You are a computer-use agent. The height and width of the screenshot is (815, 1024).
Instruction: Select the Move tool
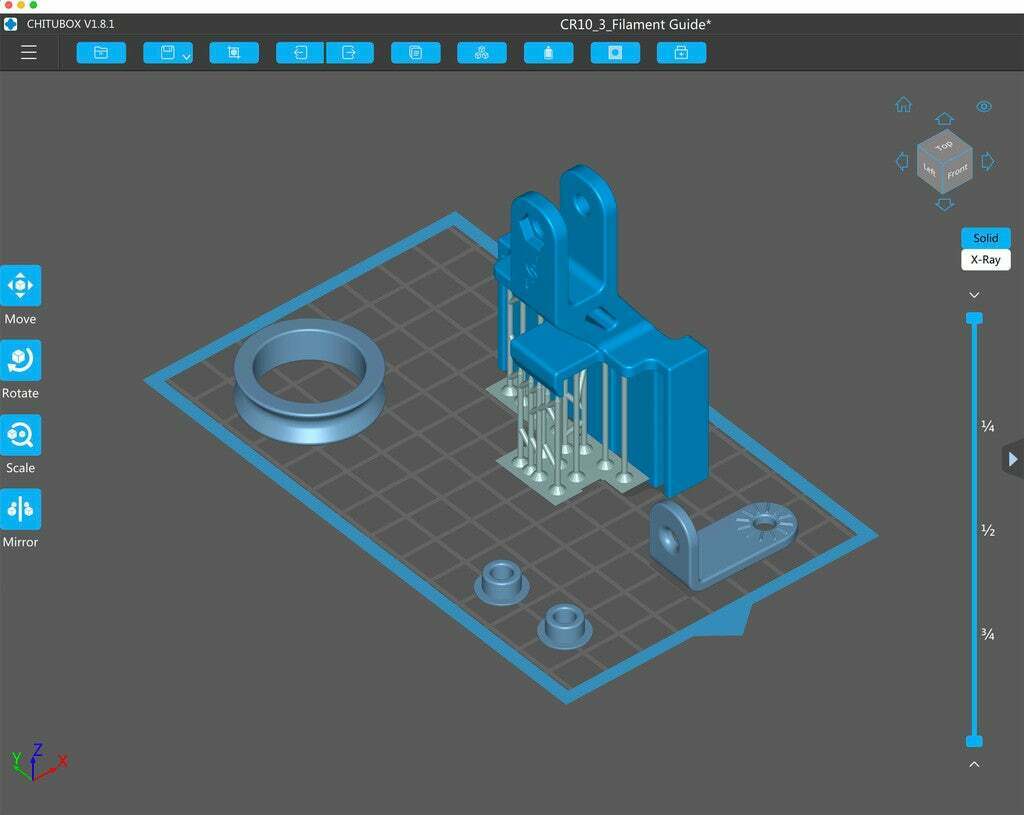[20, 285]
